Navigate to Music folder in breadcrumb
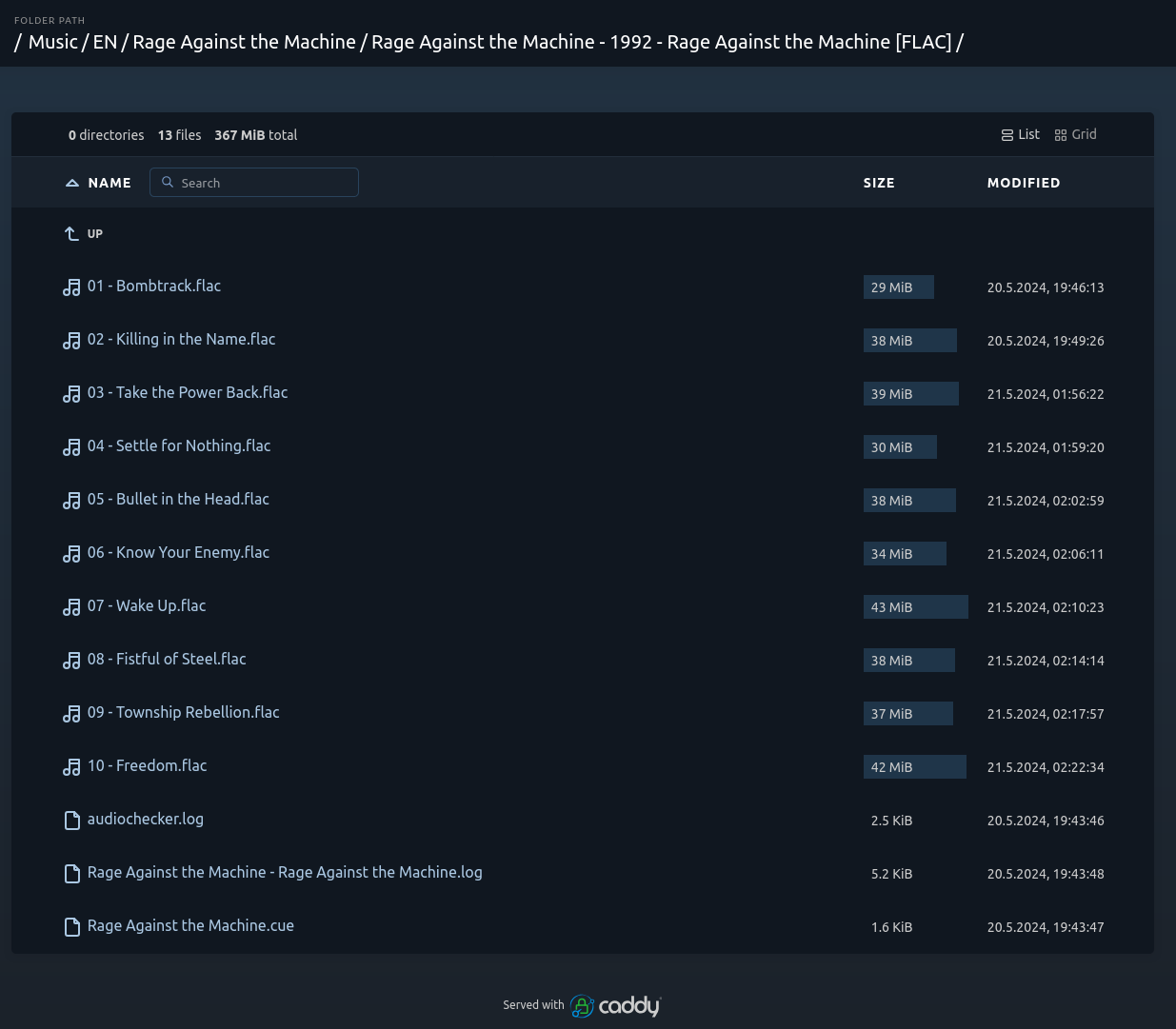Viewport: 1176px width, 1029px height. click(53, 42)
